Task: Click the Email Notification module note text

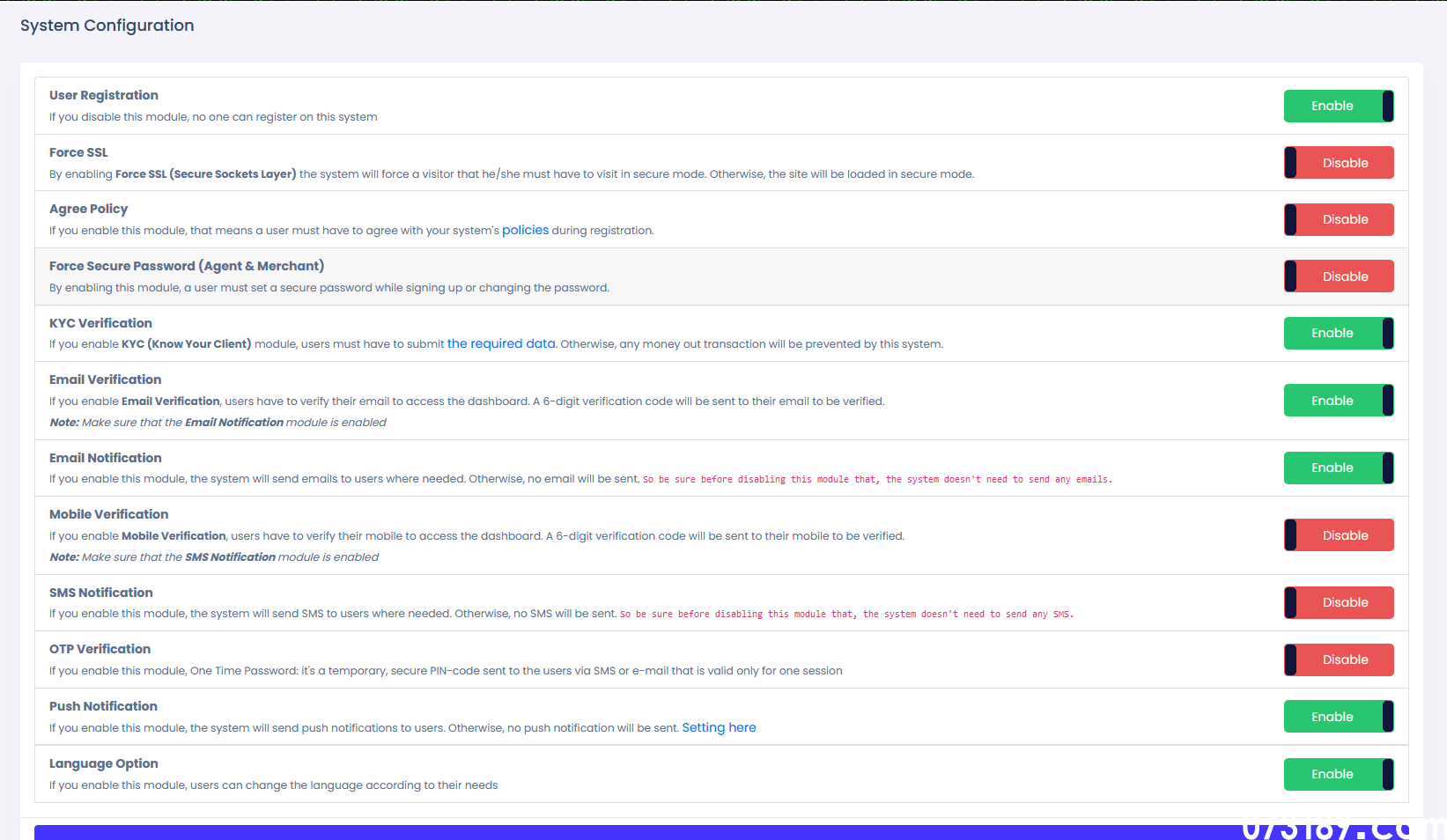Action: click(x=218, y=423)
